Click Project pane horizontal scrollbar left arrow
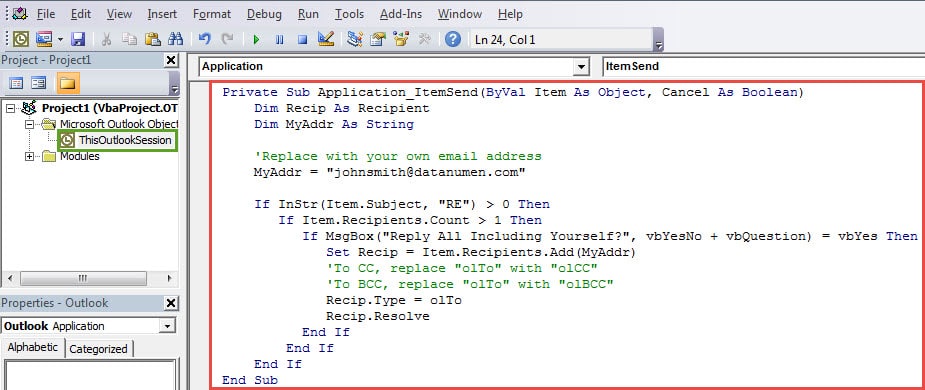 coord(9,278)
